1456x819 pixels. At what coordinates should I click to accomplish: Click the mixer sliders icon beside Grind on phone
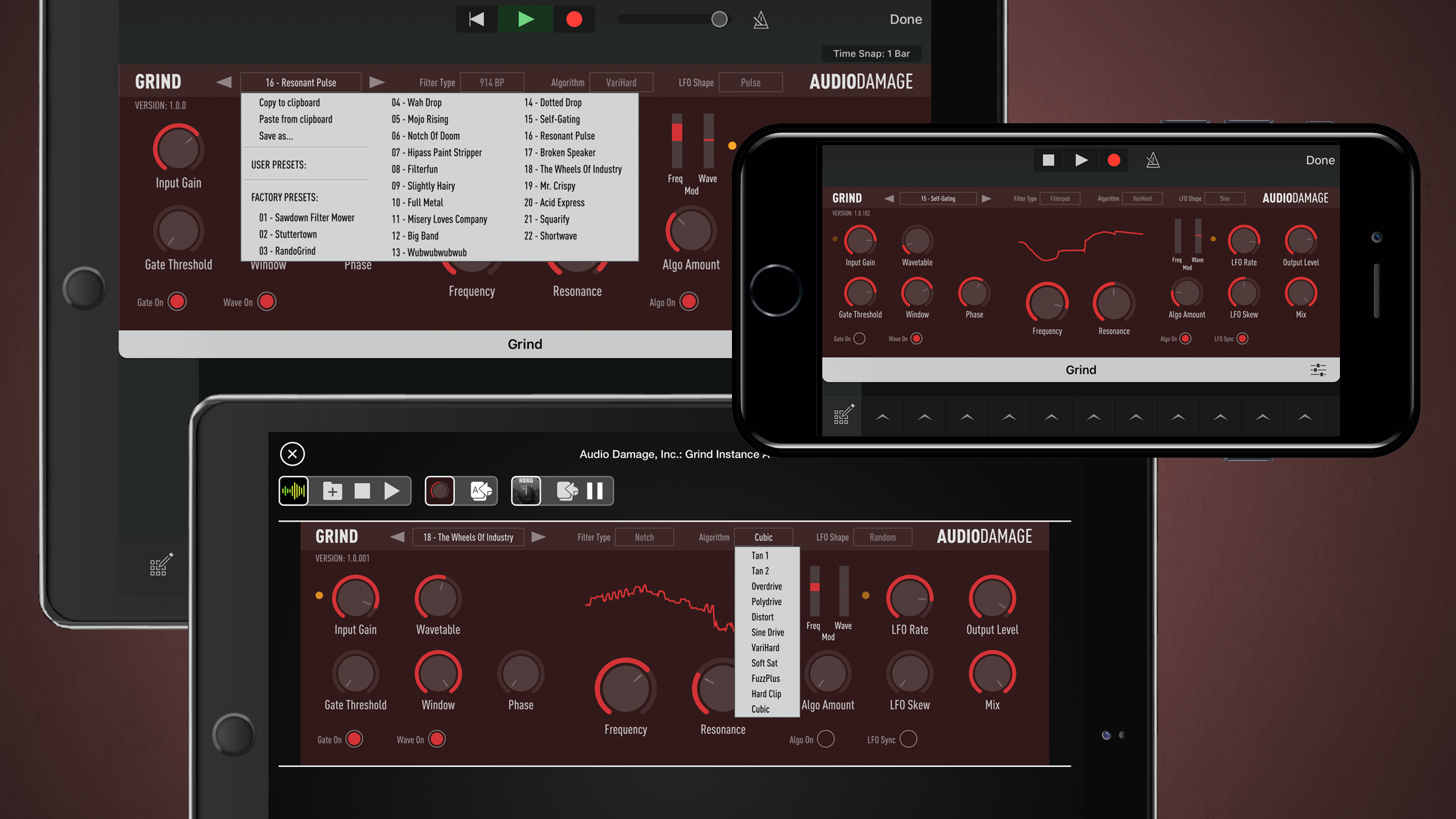(1318, 370)
